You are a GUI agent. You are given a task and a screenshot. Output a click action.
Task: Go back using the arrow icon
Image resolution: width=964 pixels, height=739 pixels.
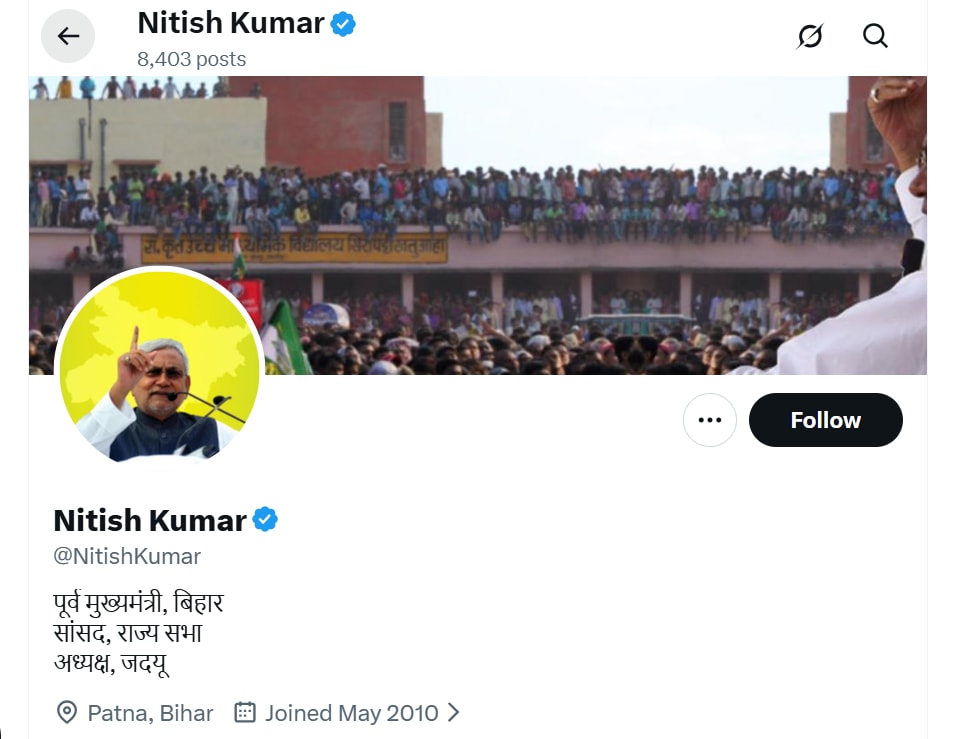(x=67, y=36)
